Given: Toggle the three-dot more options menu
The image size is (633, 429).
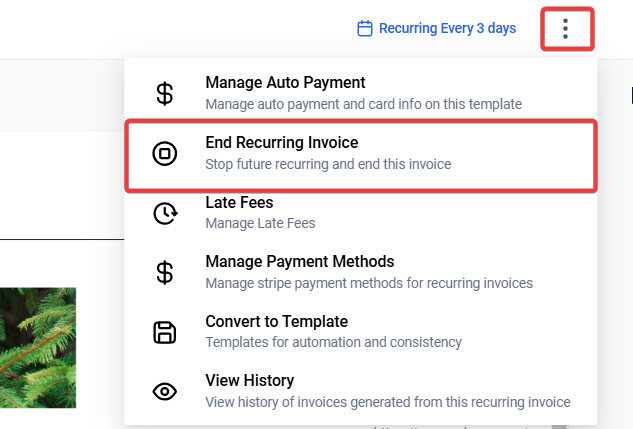Looking at the screenshot, I should 566,29.
